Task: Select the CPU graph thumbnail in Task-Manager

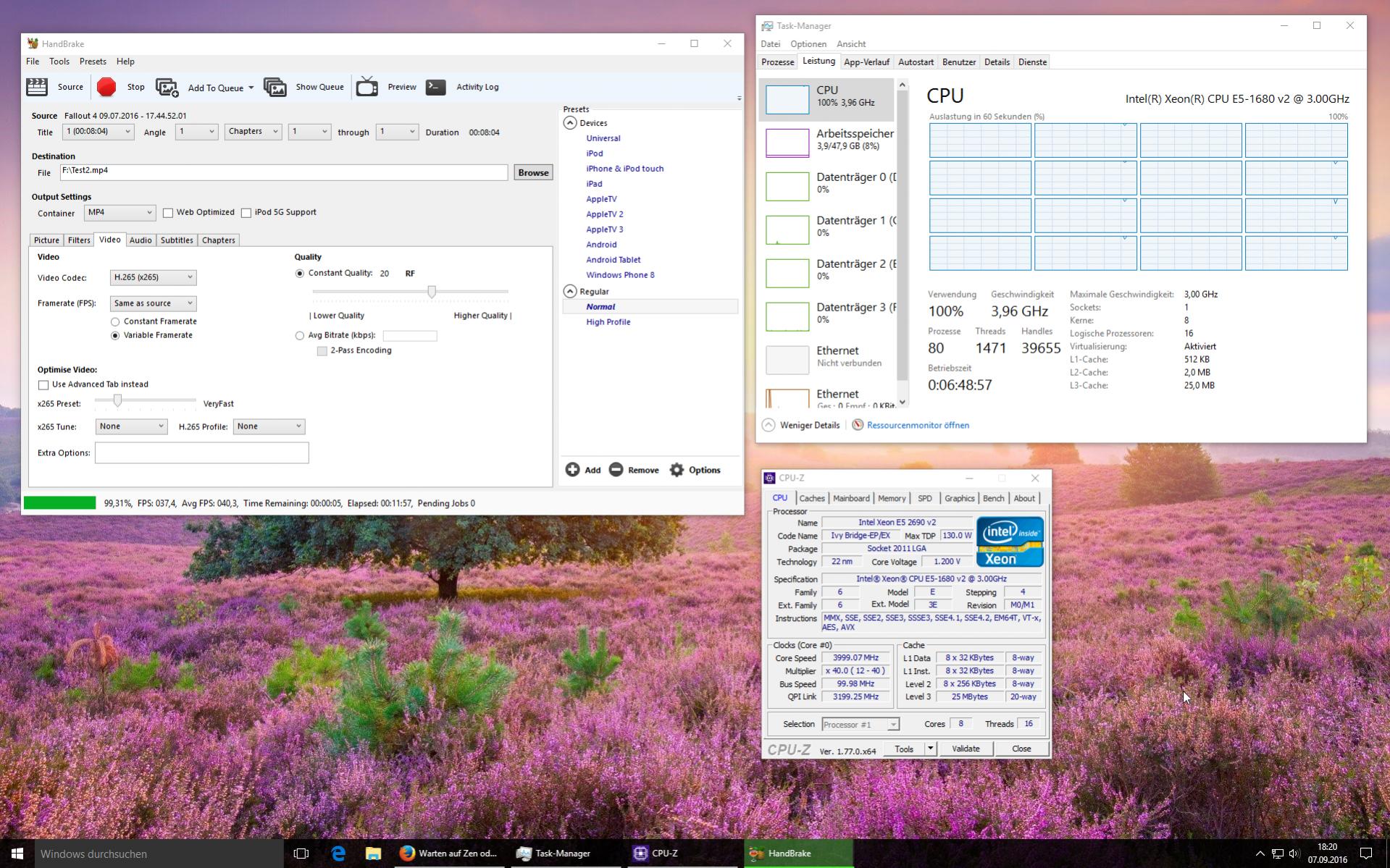Action: coord(787,99)
